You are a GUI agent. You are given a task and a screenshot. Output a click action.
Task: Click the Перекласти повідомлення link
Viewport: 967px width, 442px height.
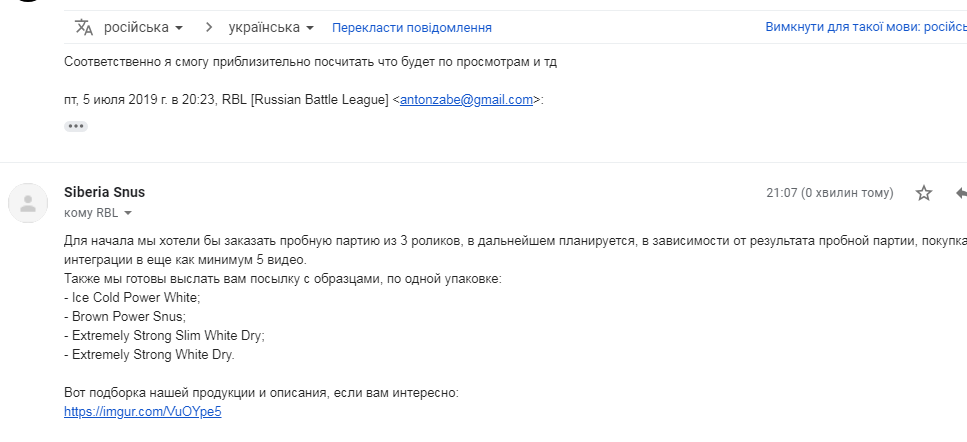[x=411, y=28]
